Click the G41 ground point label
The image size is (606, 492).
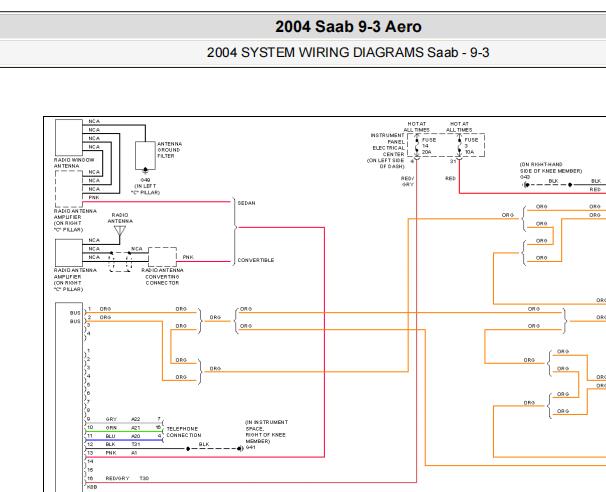coord(251,448)
